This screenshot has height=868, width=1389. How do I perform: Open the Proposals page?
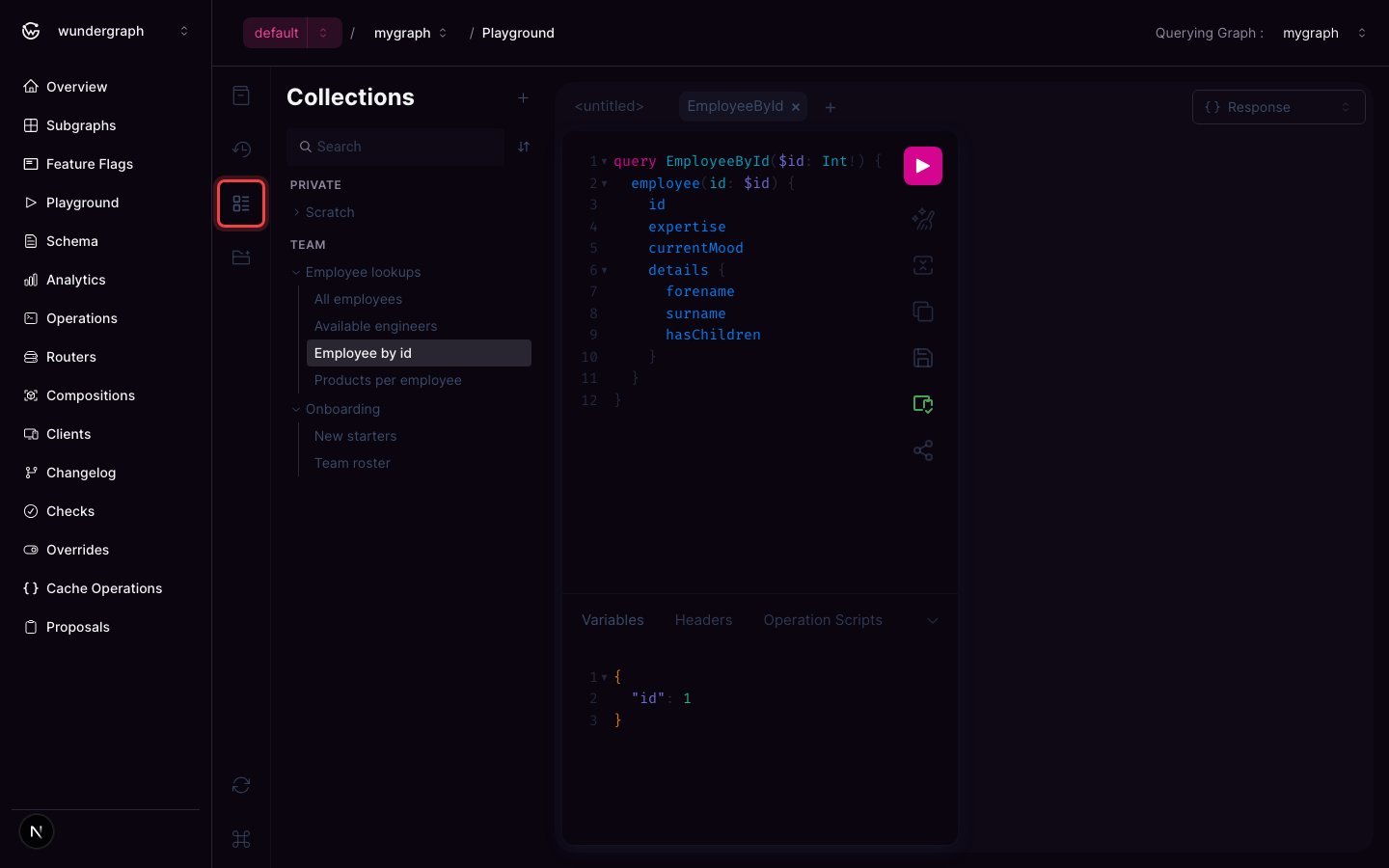[106, 627]
